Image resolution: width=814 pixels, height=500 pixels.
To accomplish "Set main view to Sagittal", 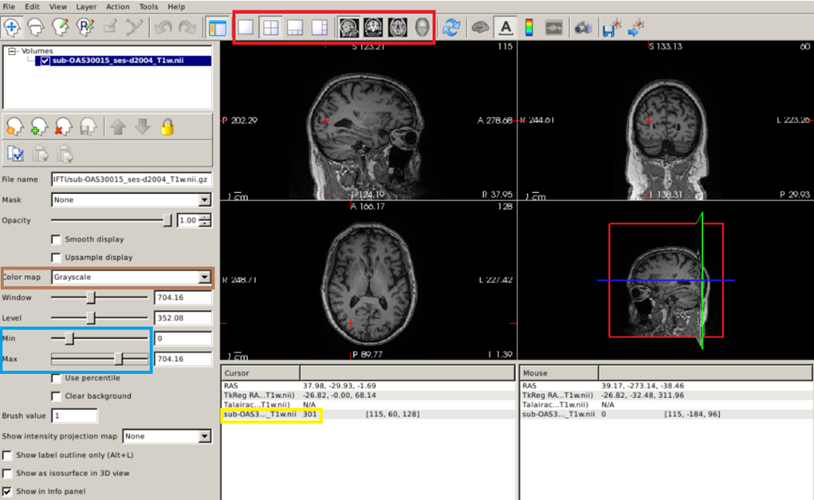I will click(x=349, y=28).
